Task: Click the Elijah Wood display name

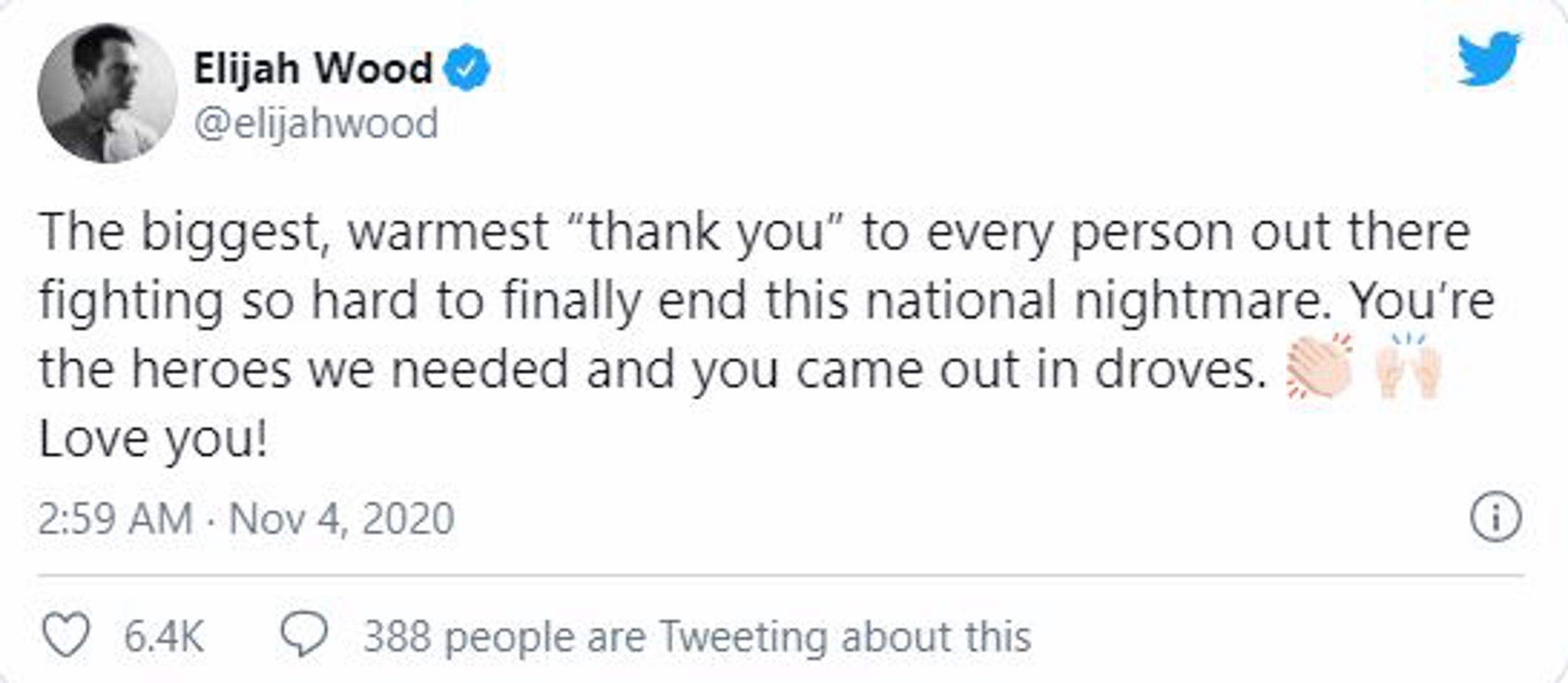Action: pos(313,68)
